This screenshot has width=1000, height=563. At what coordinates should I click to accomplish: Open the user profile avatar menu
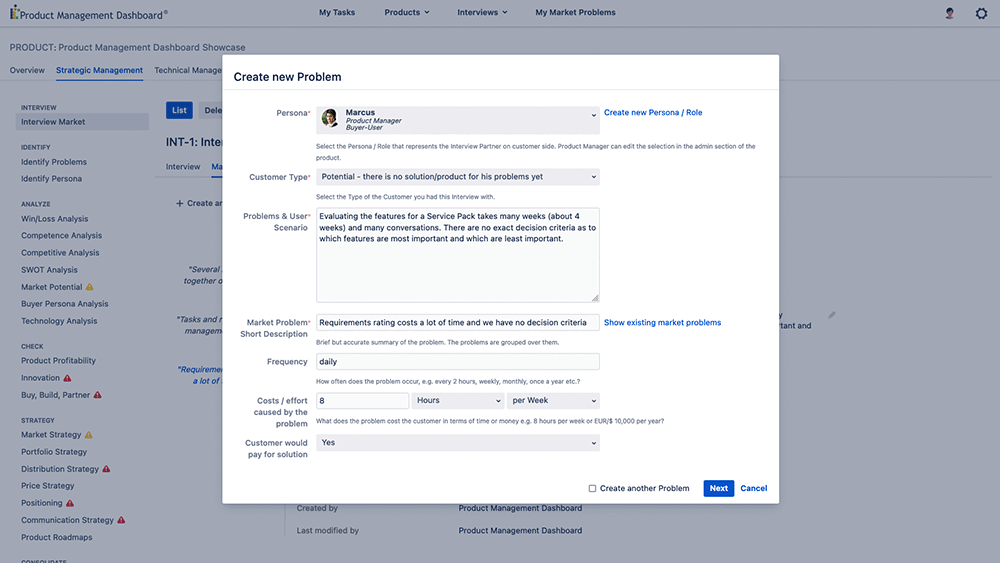pyautogui.click(x=950, y=13)
